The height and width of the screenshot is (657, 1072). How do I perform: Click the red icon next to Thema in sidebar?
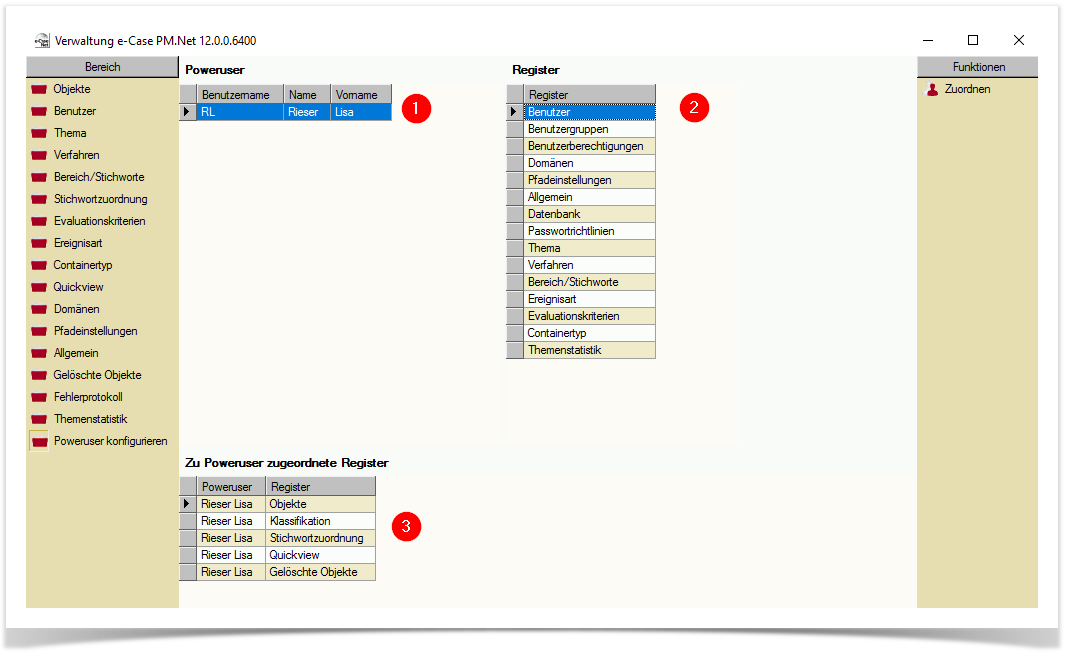pos(39,133)
